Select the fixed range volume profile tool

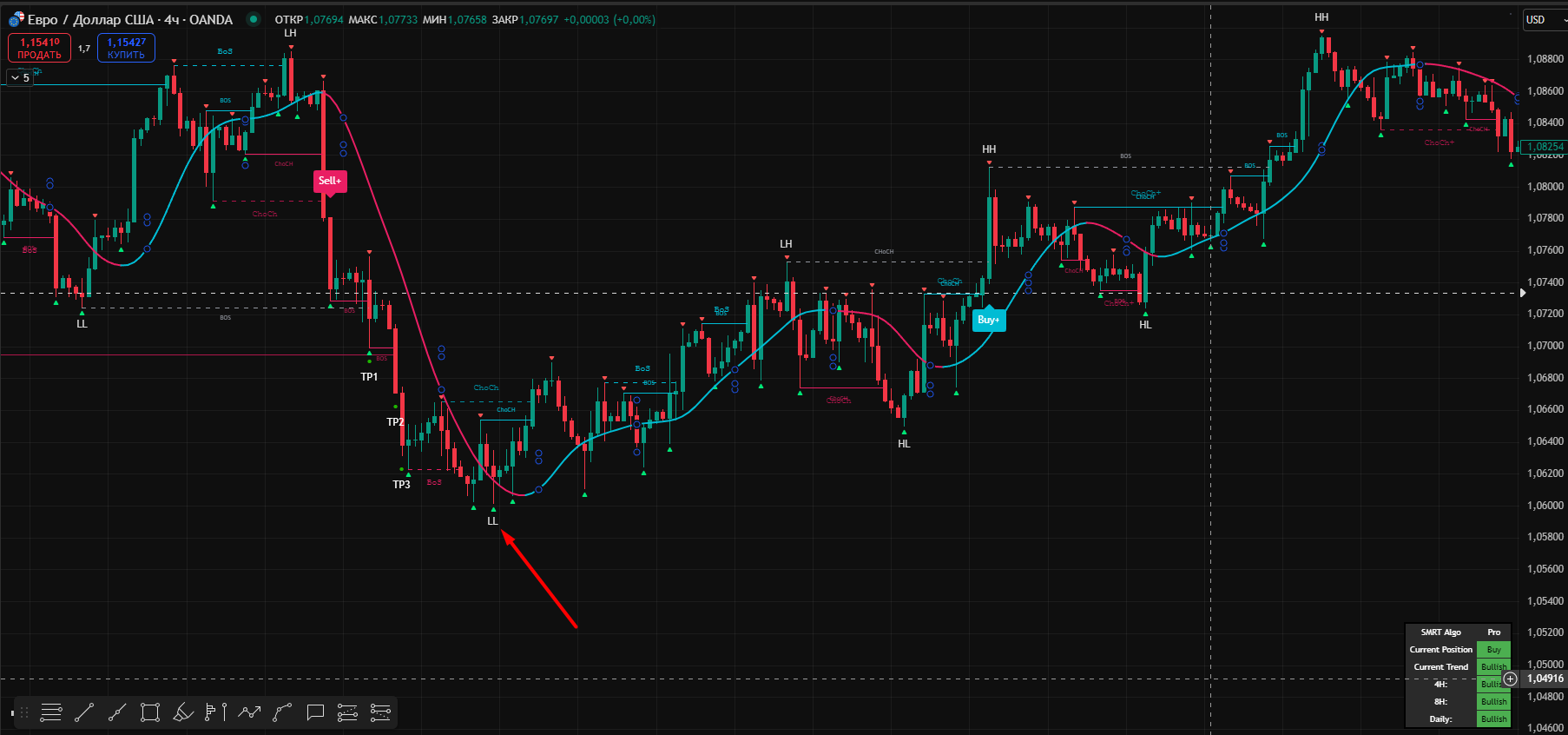[216, 713]
